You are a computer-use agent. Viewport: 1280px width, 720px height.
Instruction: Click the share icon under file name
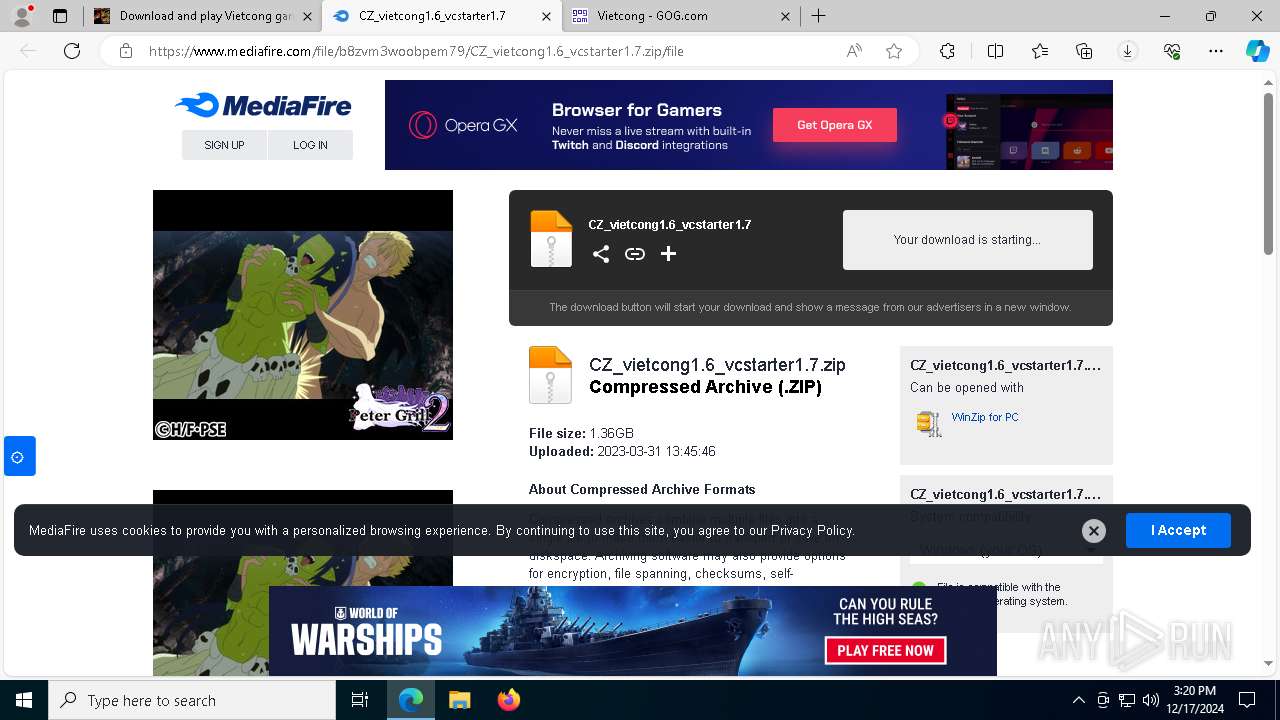601,254
